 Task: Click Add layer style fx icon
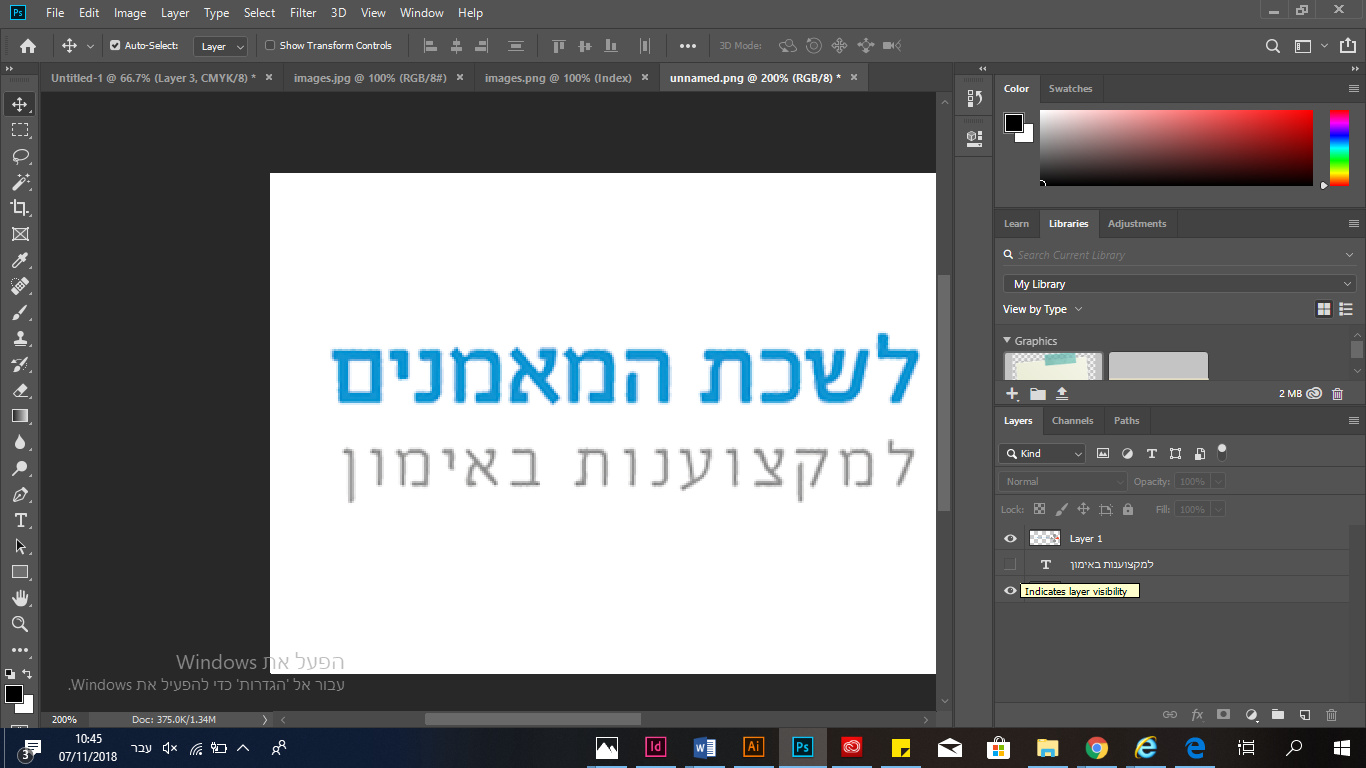[x=1197, y=715]
